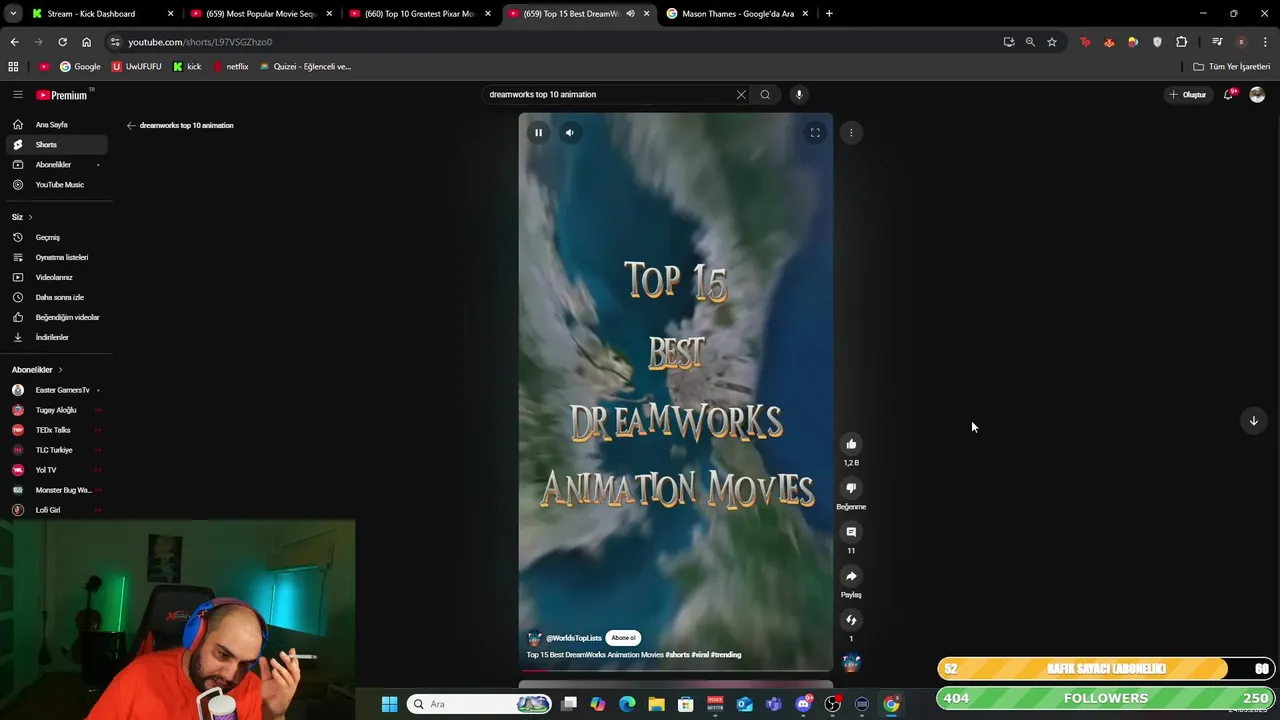1280x720 pixels.
Task: Open Easter GamersTv channel subscription
Action: click(56, 390)
